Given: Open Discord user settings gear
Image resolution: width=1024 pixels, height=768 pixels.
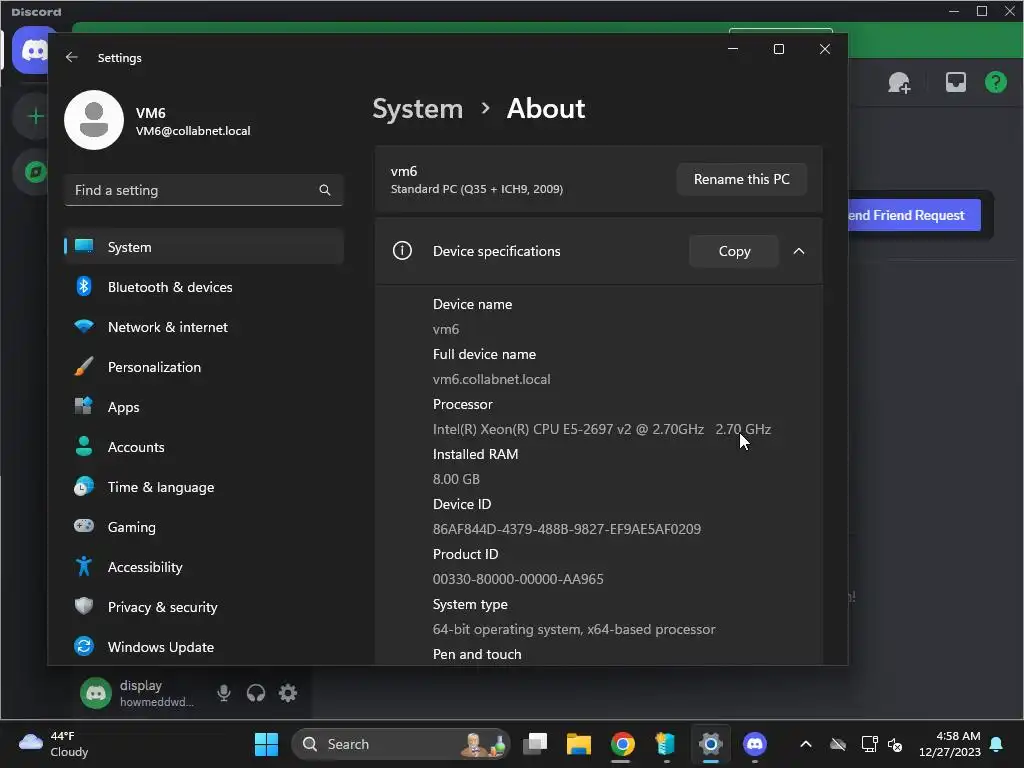Looking at the screenshot, I should (x=288, y=693).
